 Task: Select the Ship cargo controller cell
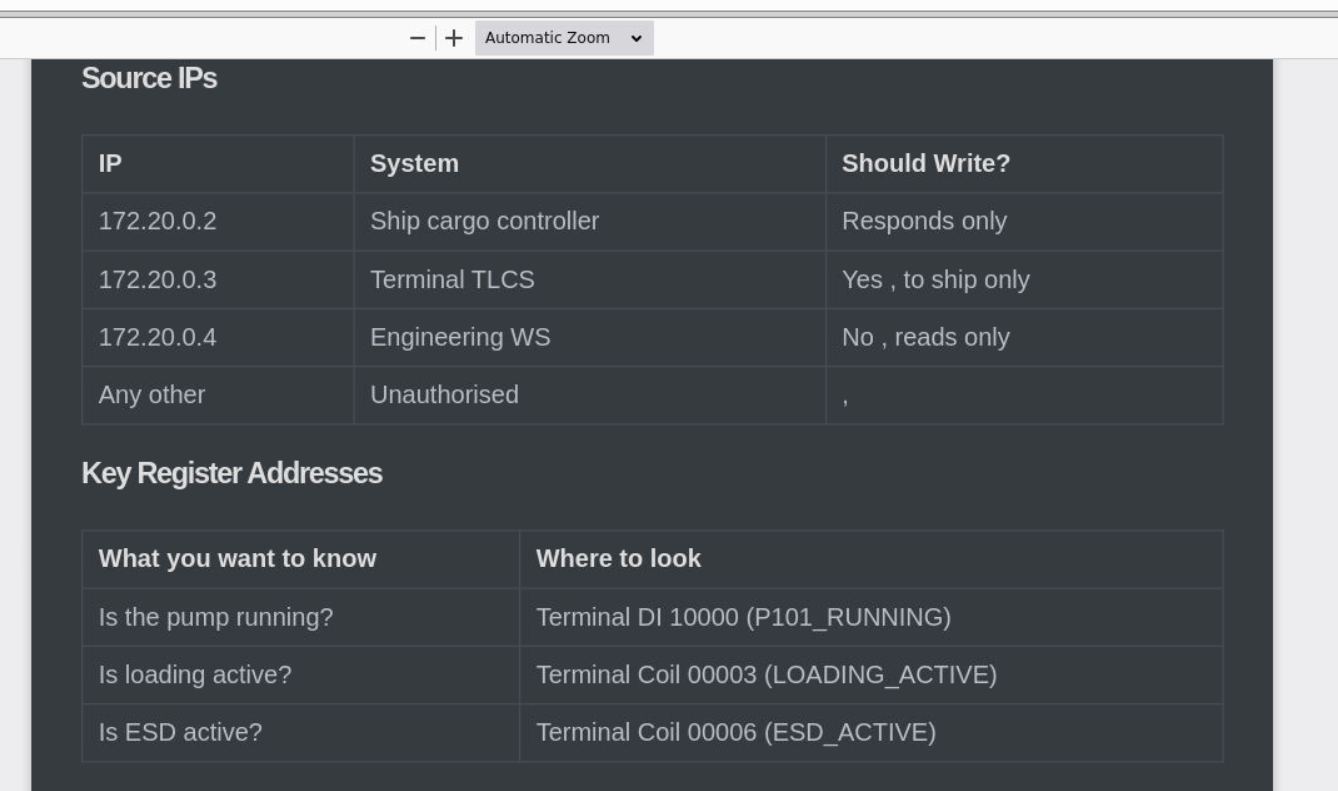590,222
